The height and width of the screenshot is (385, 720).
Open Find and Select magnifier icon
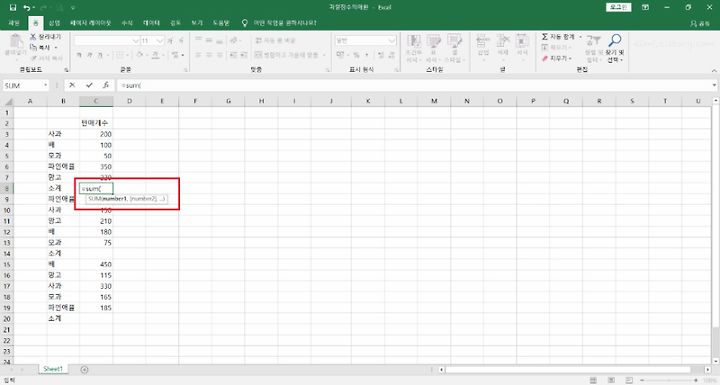pyautogui.click(x=615, y=40)
